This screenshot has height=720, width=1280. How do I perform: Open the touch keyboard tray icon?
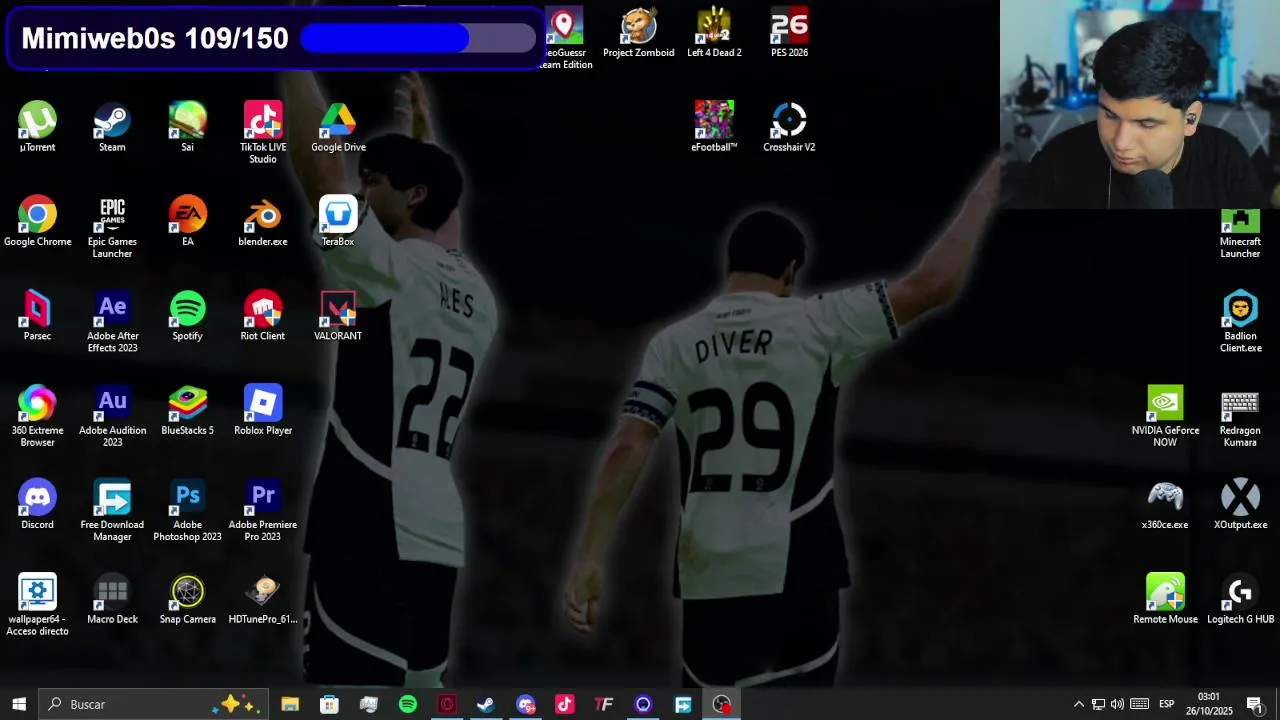(1139, 704)
